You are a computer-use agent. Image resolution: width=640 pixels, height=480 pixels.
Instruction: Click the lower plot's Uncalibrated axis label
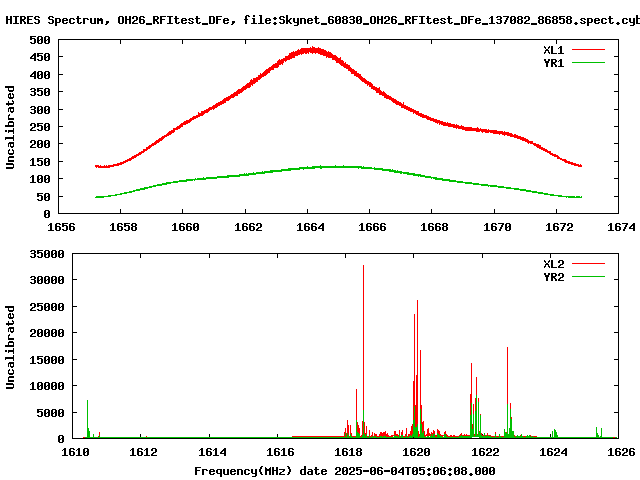tap(10, 347)
